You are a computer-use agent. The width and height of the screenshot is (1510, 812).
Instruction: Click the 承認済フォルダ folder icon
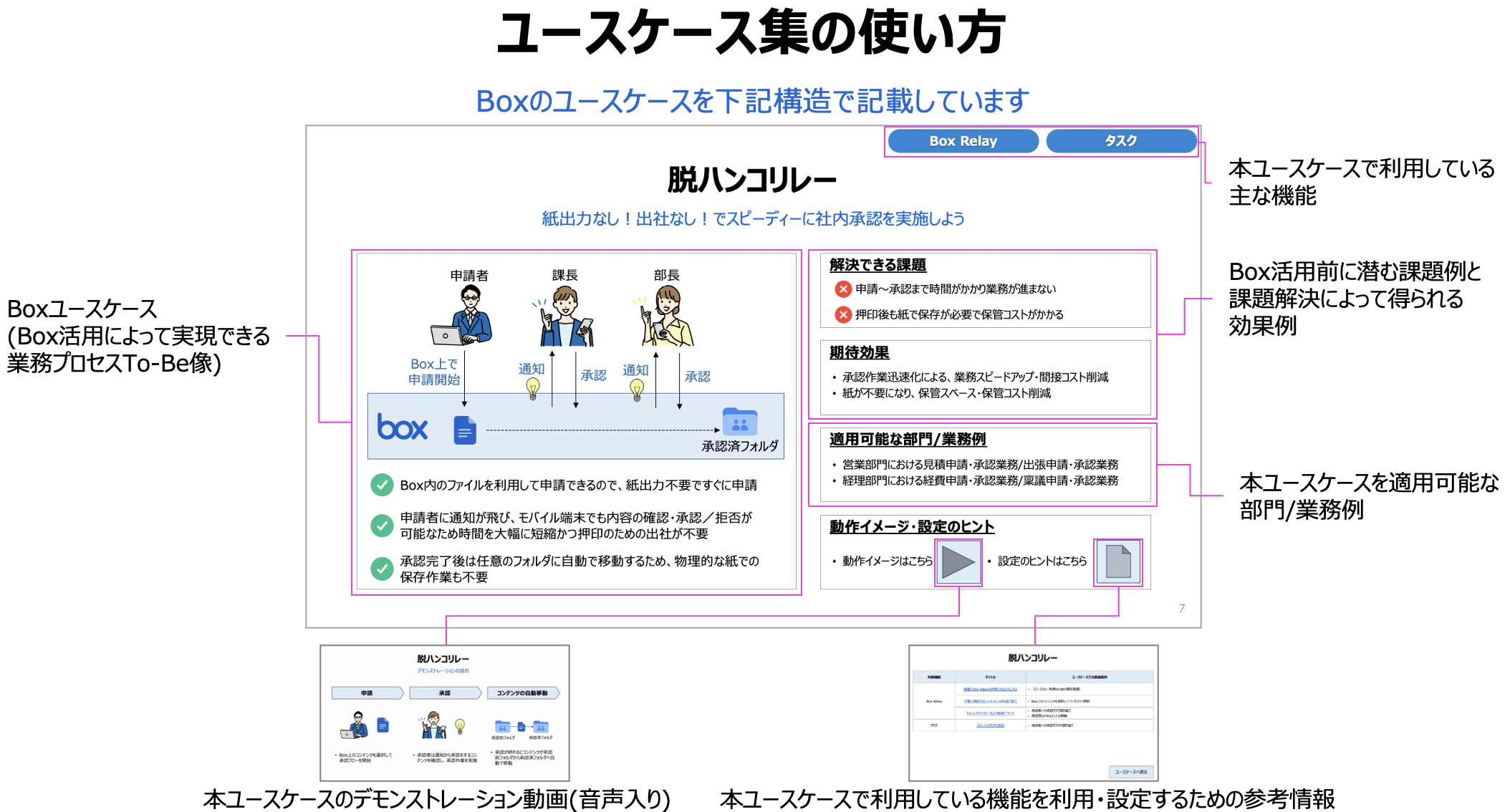pos(739,422)
